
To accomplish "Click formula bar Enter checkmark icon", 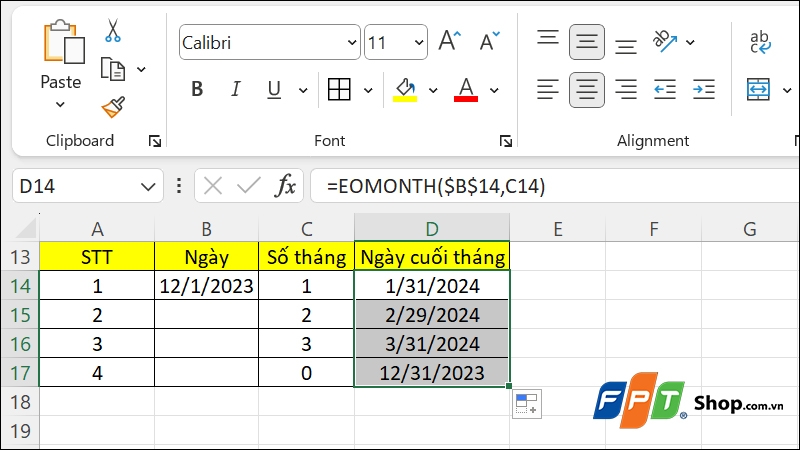I will (x=248, y=186).
